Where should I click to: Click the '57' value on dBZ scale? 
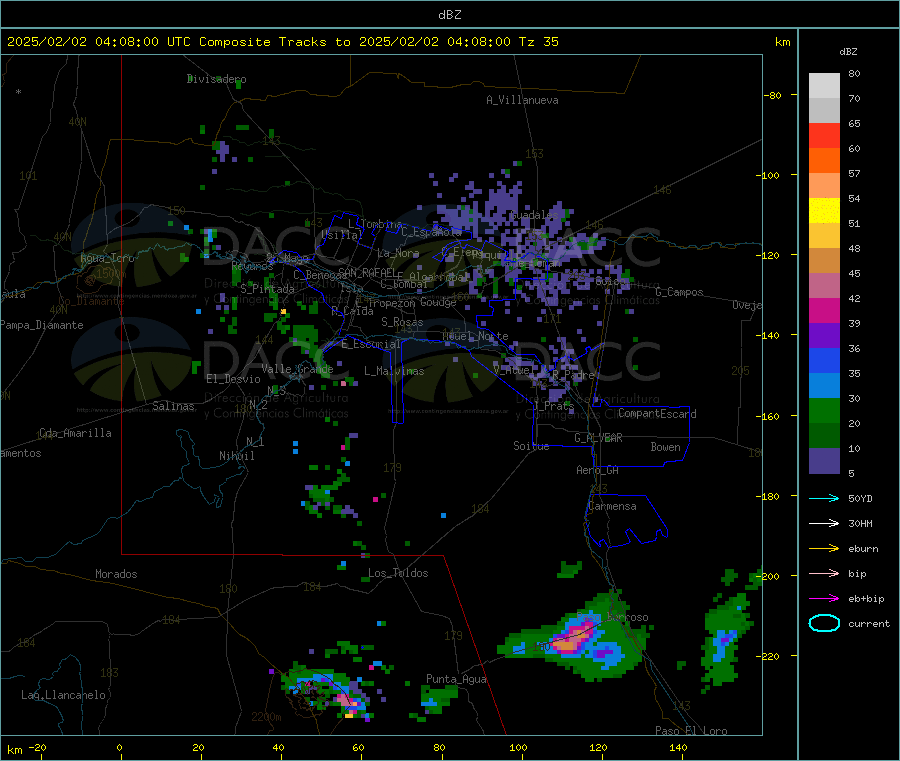coord(854,173)
